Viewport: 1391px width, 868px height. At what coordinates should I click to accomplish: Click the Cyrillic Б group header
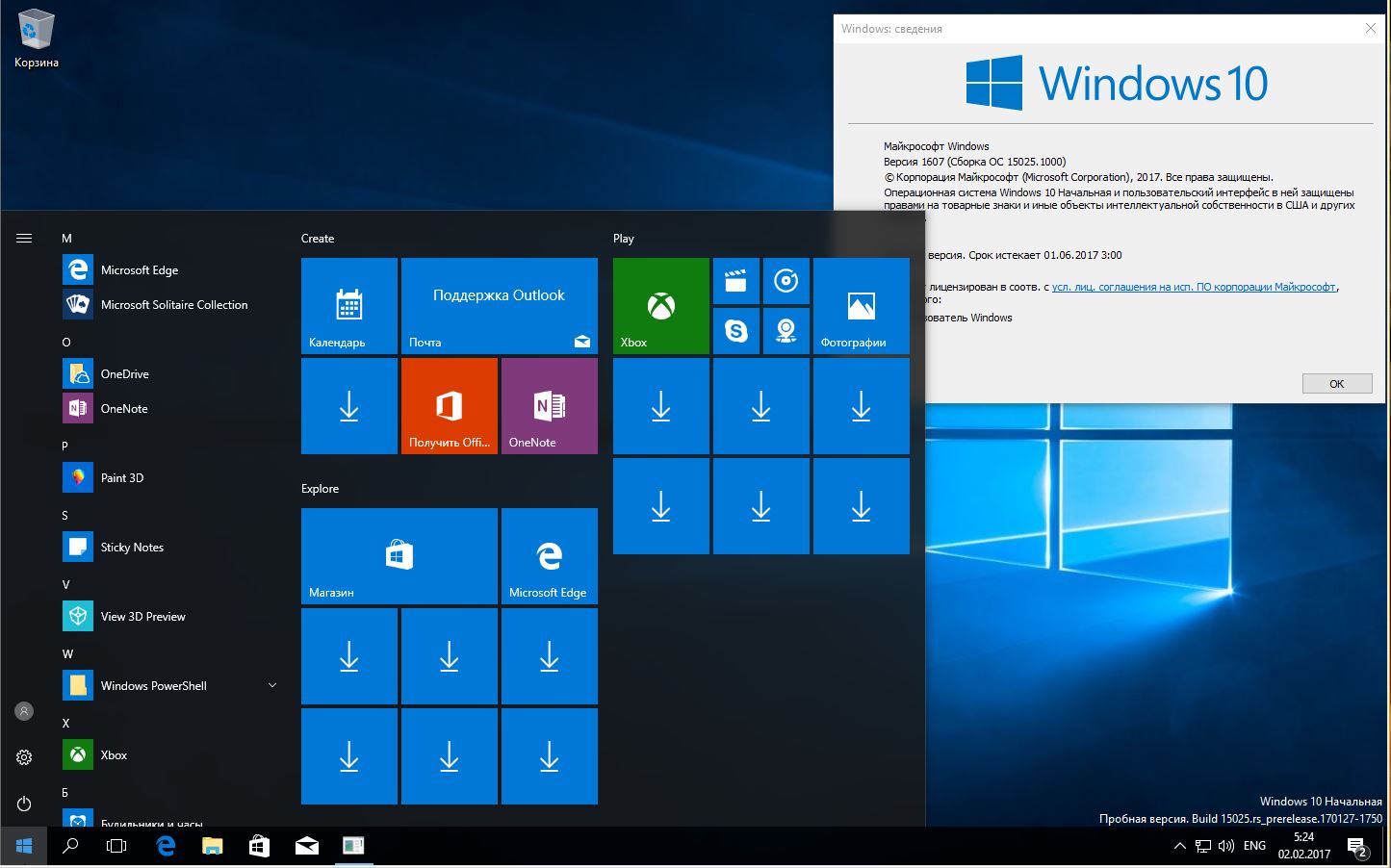coord(65,793)
